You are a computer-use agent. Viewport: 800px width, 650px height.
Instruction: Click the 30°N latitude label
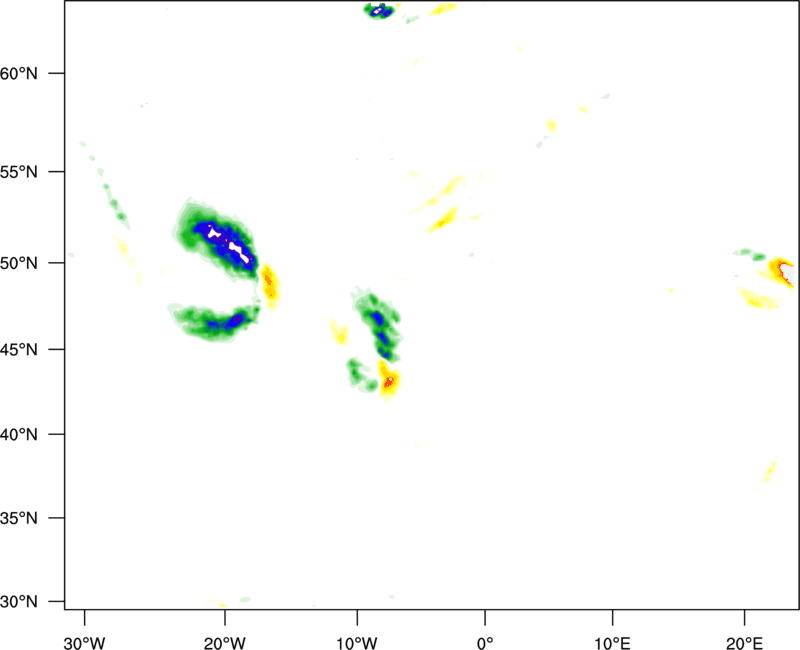[18, 602]
